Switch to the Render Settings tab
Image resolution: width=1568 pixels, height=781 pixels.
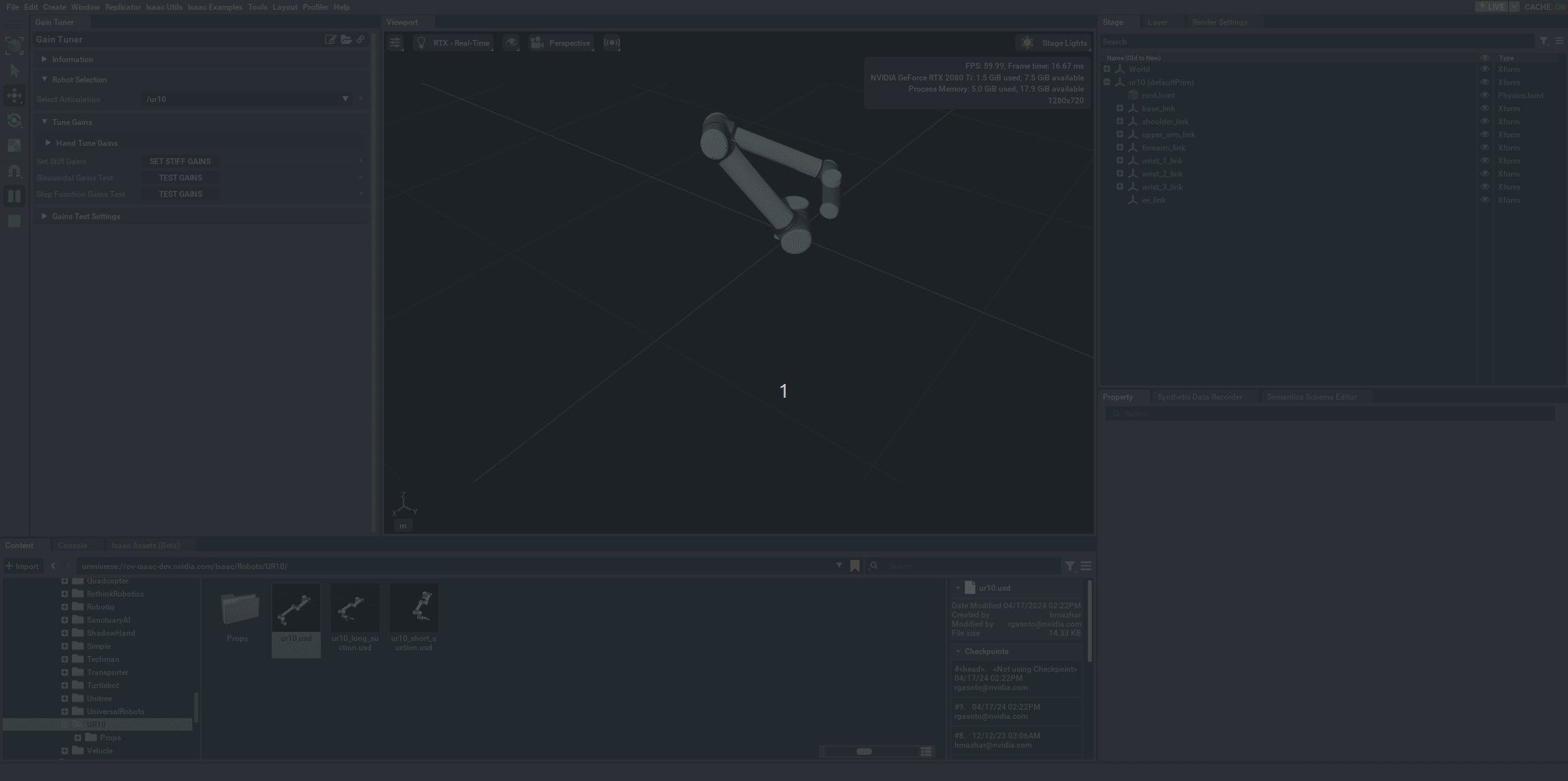[x=1219, y=22]
